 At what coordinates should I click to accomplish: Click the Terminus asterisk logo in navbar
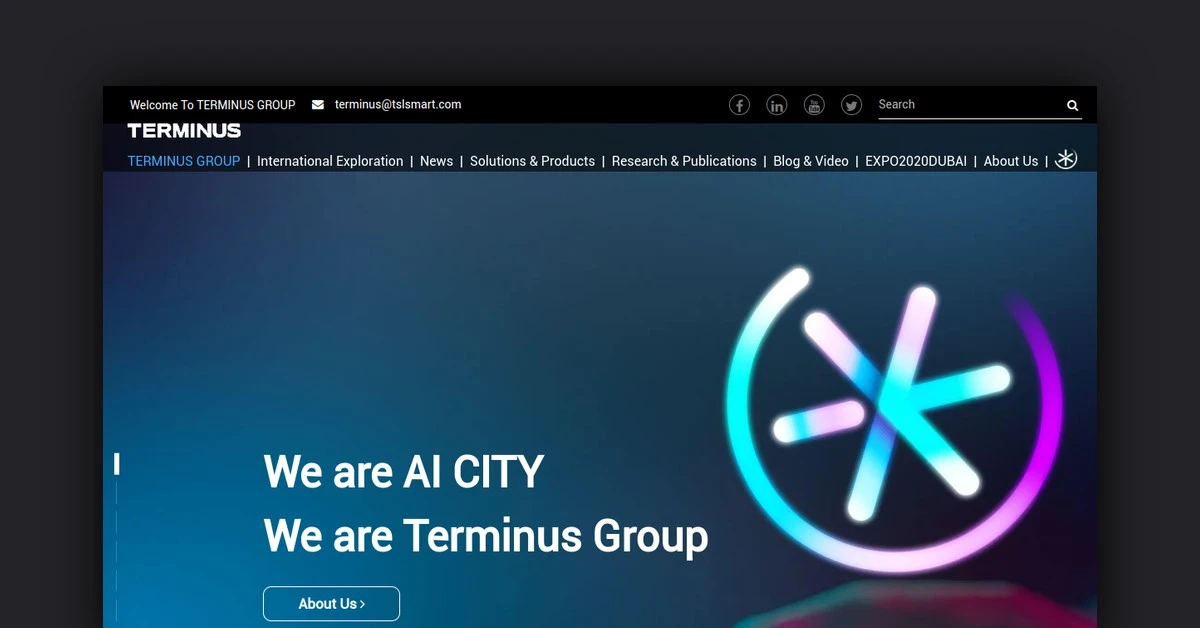tap(1066, 158)
